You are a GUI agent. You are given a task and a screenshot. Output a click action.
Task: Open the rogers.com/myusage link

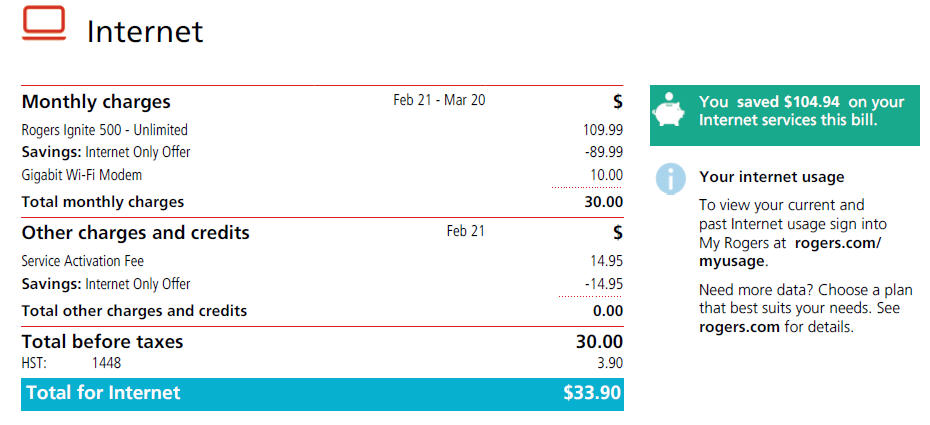[789, 252]
